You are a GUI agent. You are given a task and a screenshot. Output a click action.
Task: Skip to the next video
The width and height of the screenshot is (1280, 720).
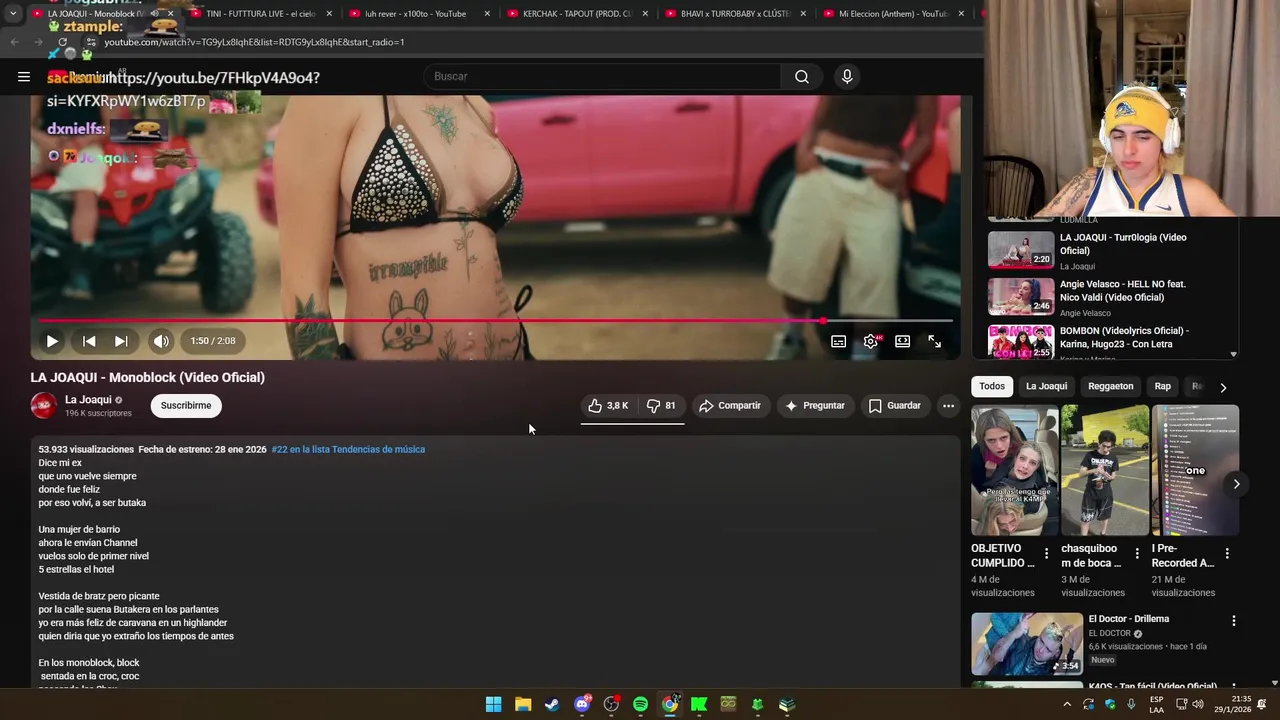click(121, 341)
